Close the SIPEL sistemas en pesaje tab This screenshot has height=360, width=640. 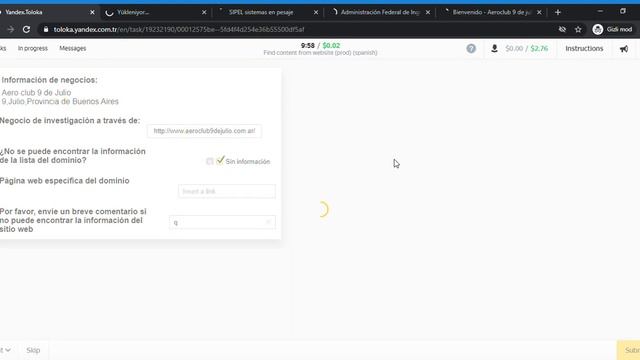[x=316, y=12]
